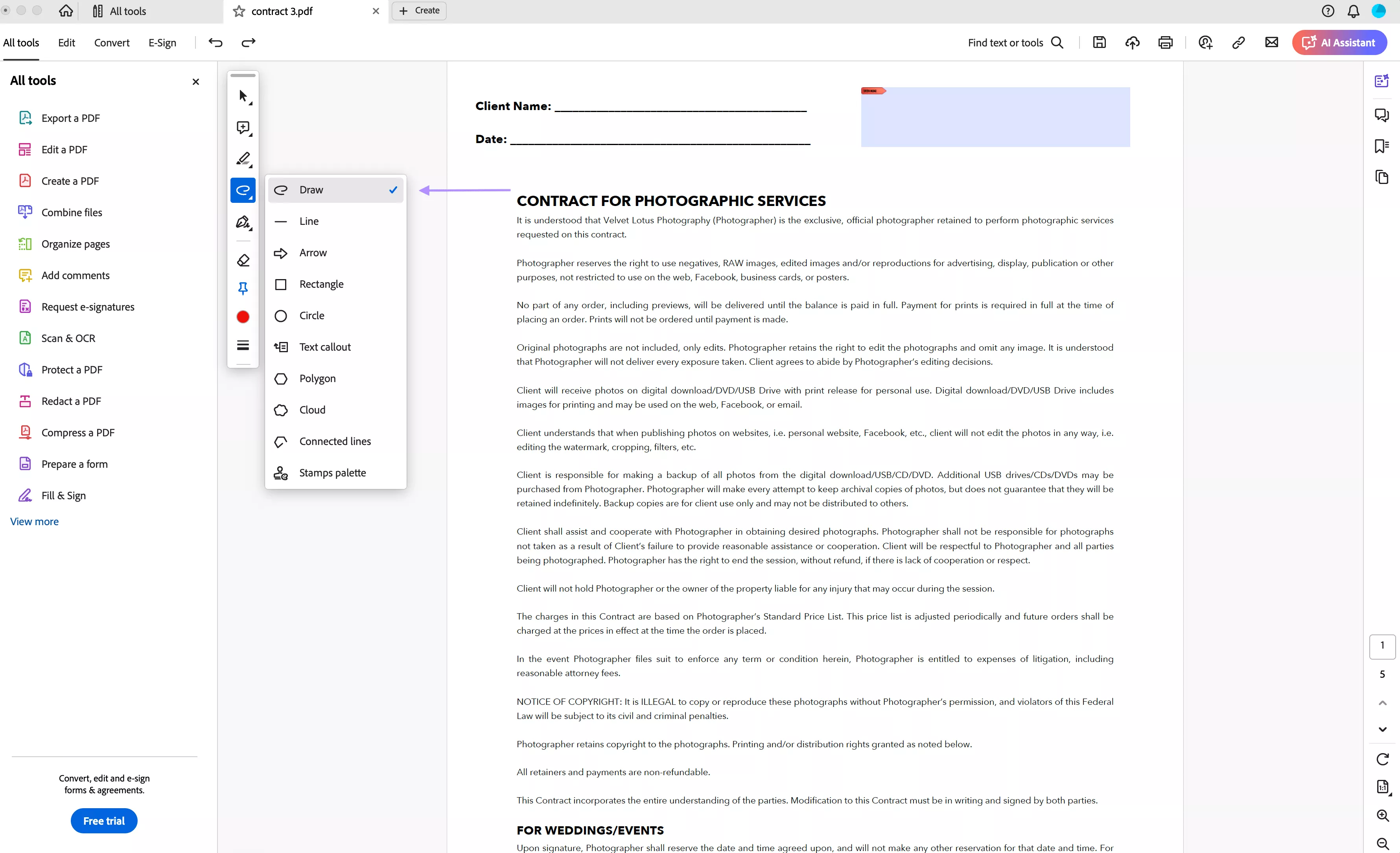Expand View more tools list
This screenshot has width=1400, height=853.
(x=34, y=521)
